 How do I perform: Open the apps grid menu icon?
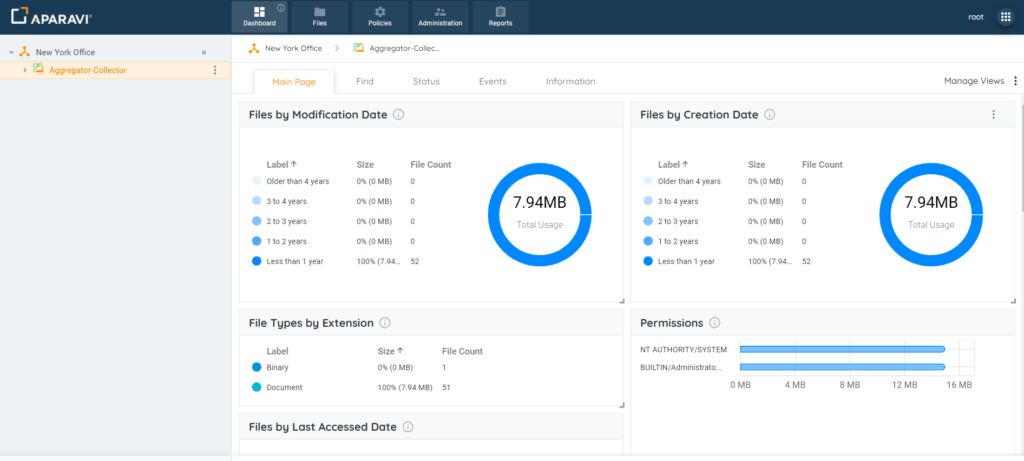point(1006,17)
